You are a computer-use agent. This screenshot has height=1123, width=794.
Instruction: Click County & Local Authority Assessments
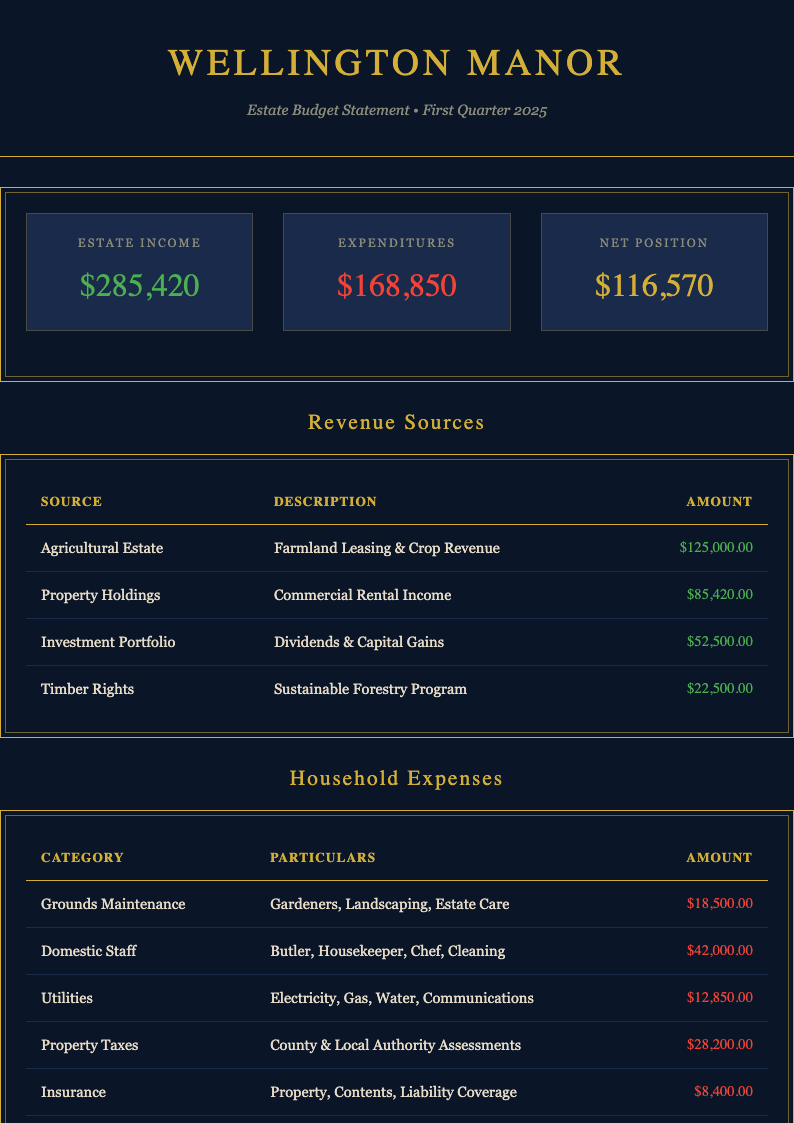[395, 1045]
